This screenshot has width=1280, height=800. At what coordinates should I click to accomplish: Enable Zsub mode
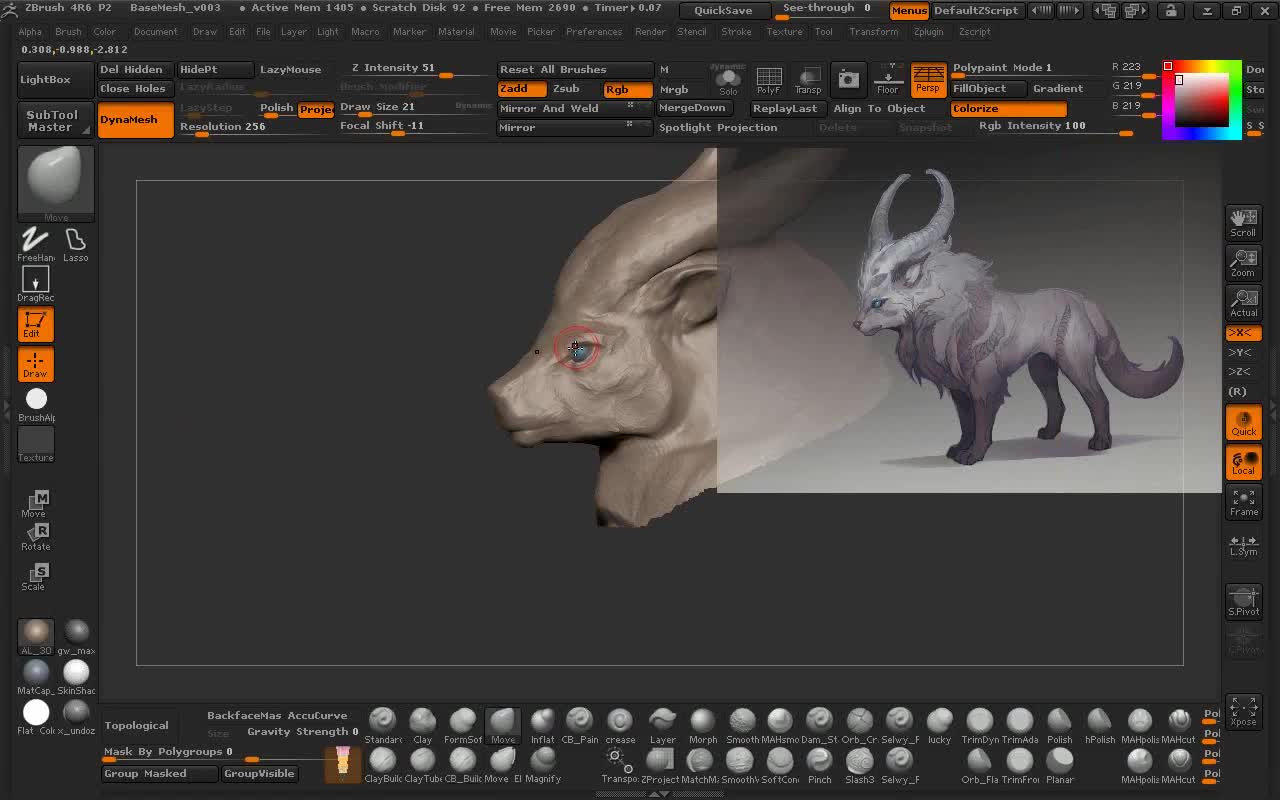pos(572,89)
